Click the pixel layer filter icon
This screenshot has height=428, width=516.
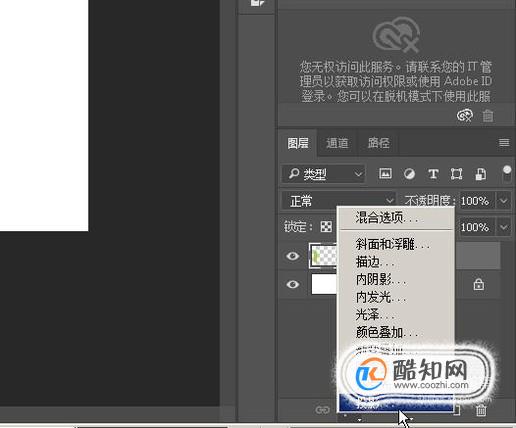coord(385,174)
